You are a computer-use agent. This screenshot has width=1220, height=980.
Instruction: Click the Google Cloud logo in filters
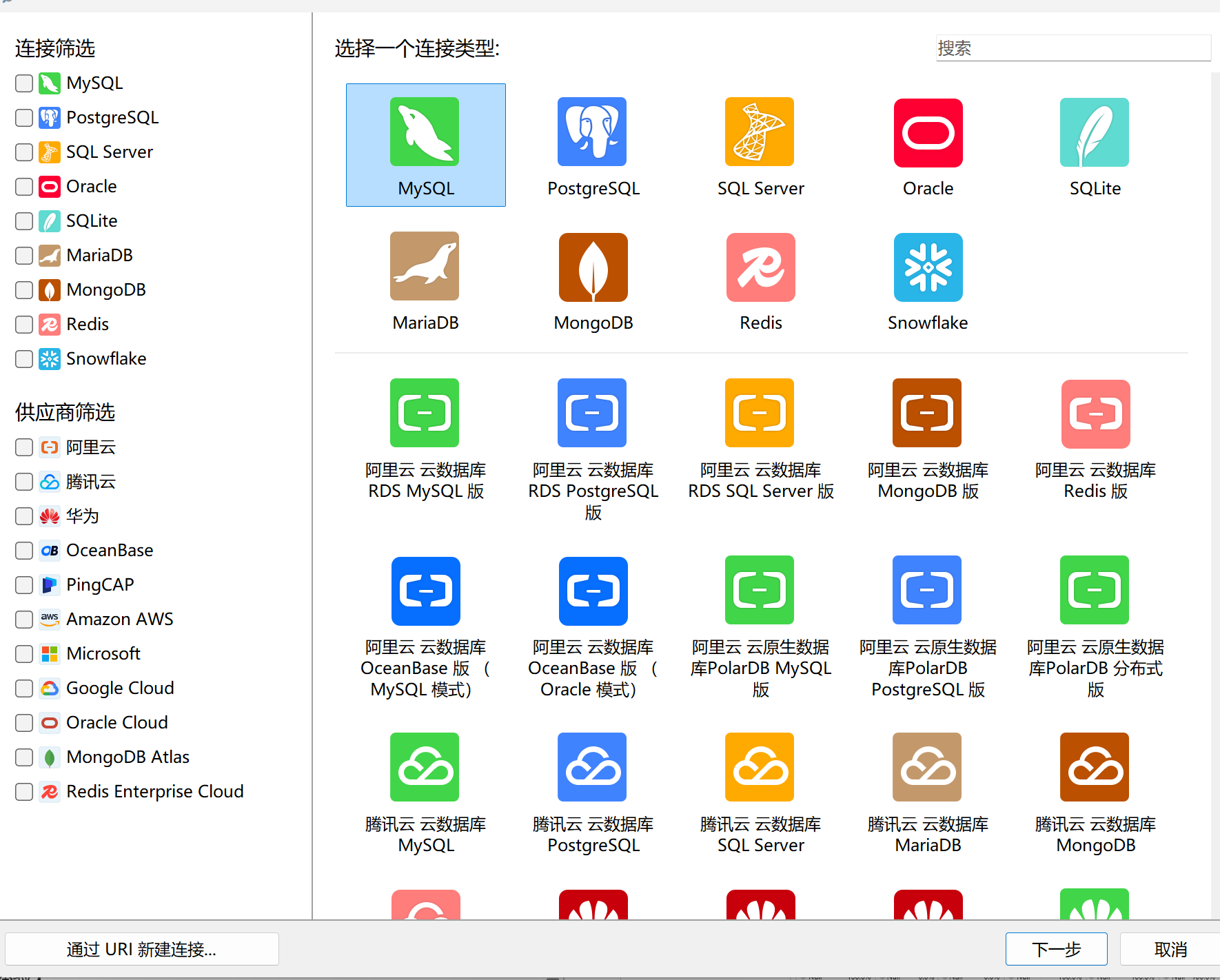pyautogui.click(x=50, y=688)
